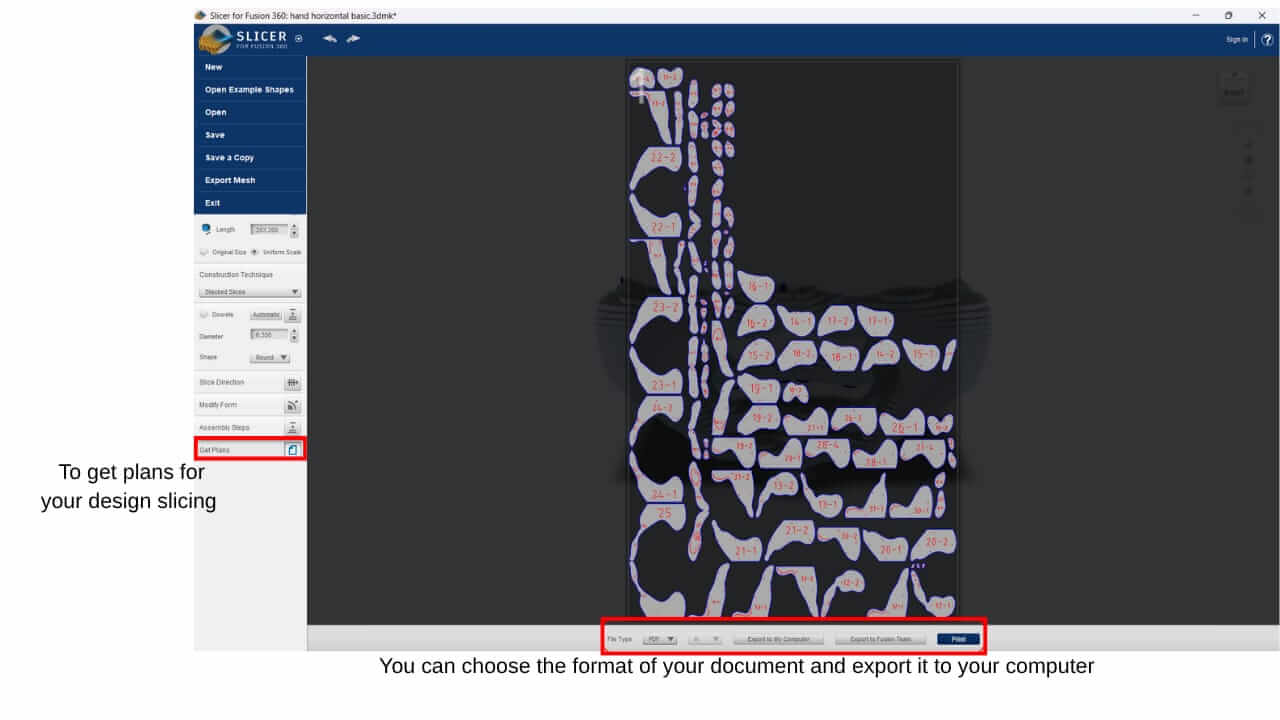Open the dowel Shape dropdown
Image resolution: width=1280 pixels, height=720 pixels.
click(x=270, y=357)
